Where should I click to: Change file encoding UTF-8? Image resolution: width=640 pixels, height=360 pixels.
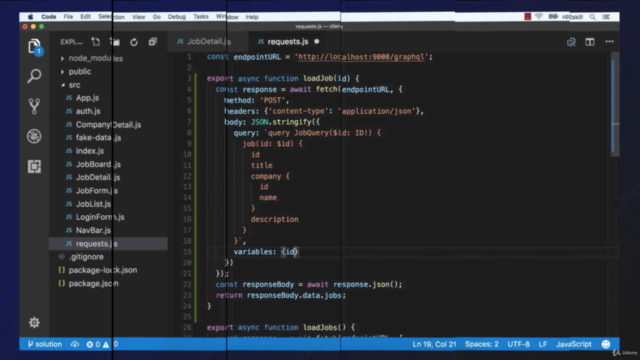coord(518,344)
